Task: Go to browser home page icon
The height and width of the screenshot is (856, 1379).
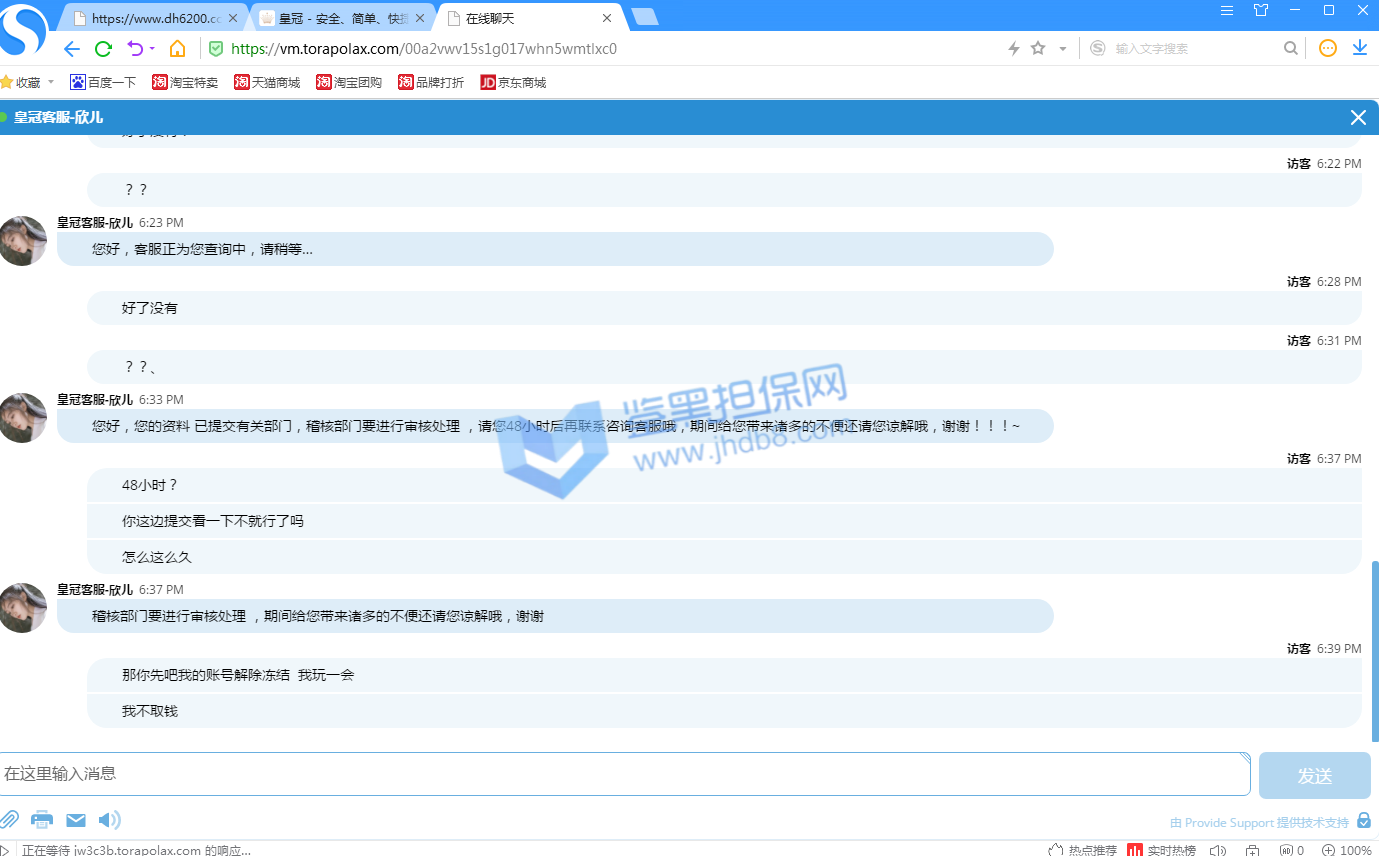Action: tap(177, 49)
